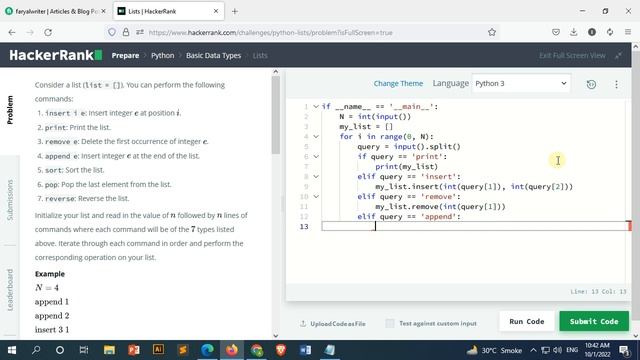Open Microsoft Word from taskbar

[x=305, y=350]
